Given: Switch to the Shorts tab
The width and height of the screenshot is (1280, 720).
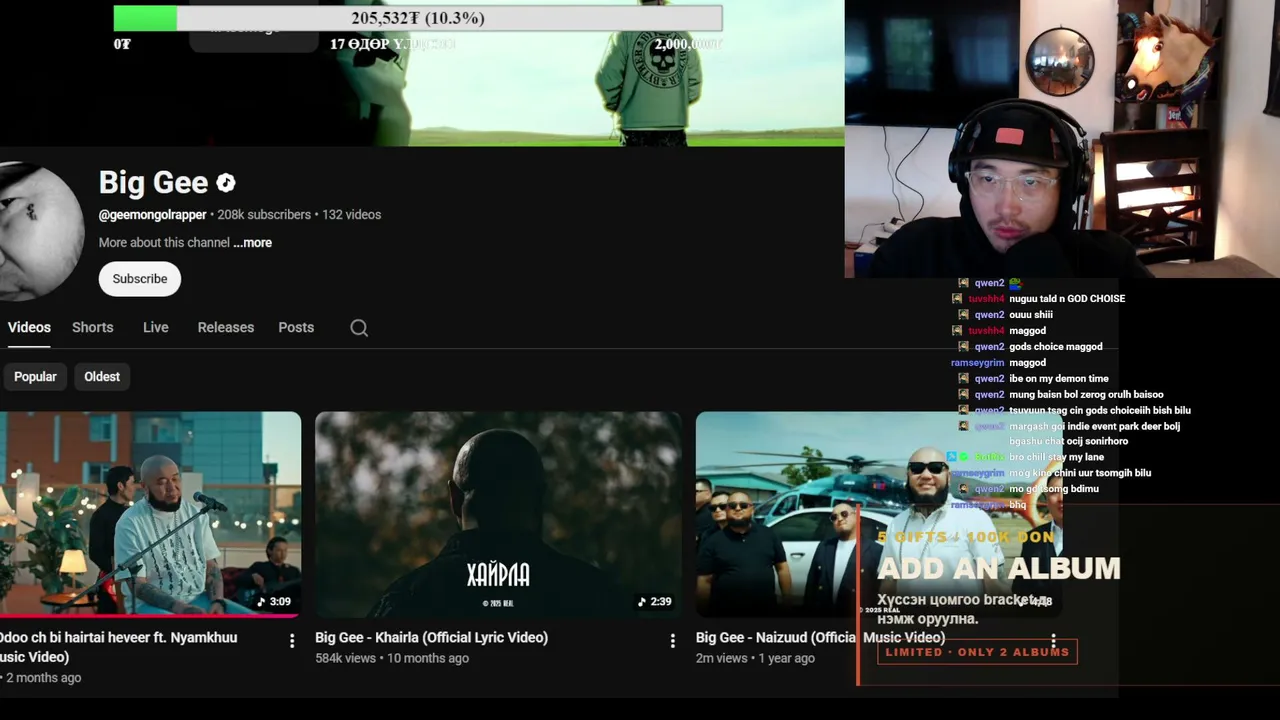Looking at the screenshot, I should click(92, 327).
